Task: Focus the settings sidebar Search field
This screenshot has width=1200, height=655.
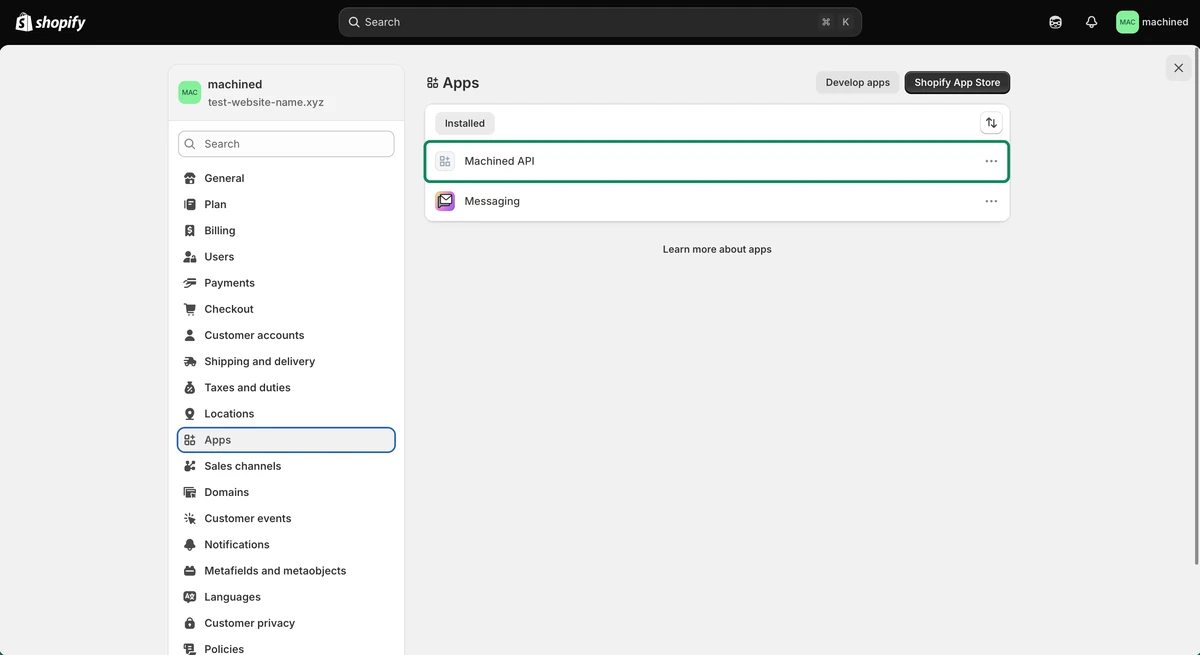Action: click(286, 144)
